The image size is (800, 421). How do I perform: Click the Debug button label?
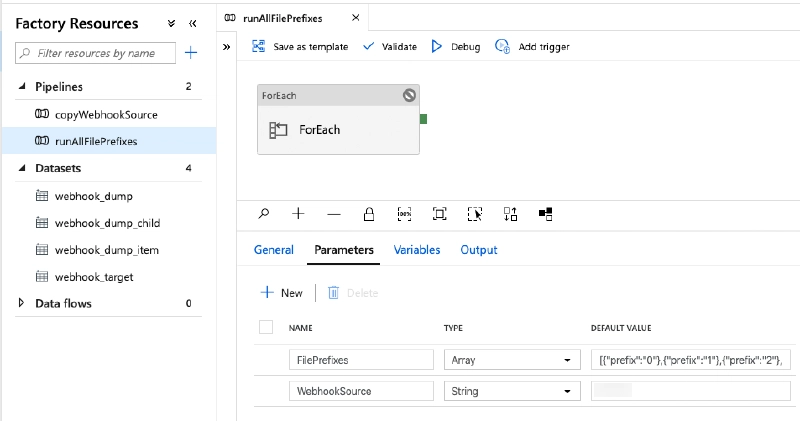click(x=465, y=47)
